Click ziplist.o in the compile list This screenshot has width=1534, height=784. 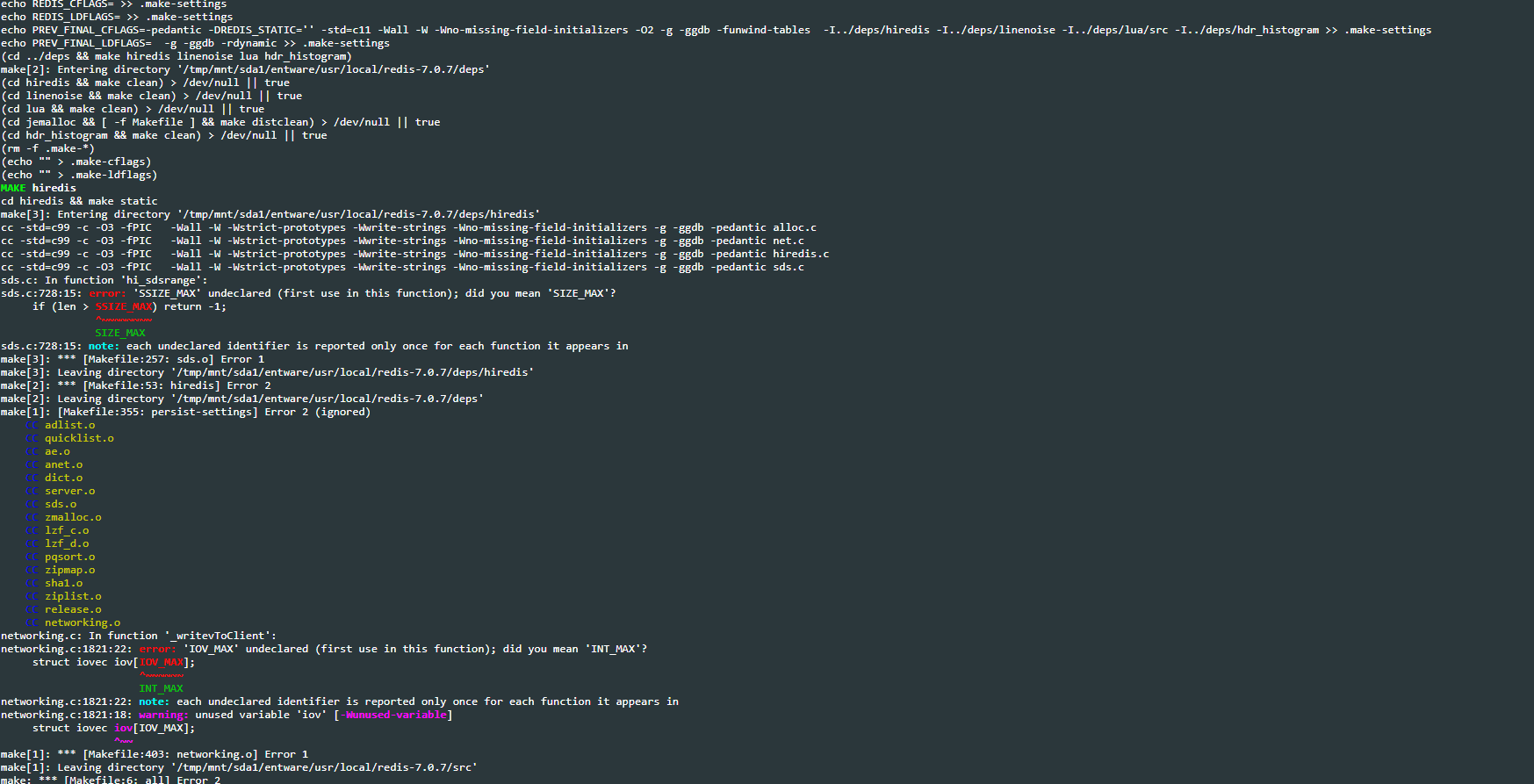click(73, 596)
